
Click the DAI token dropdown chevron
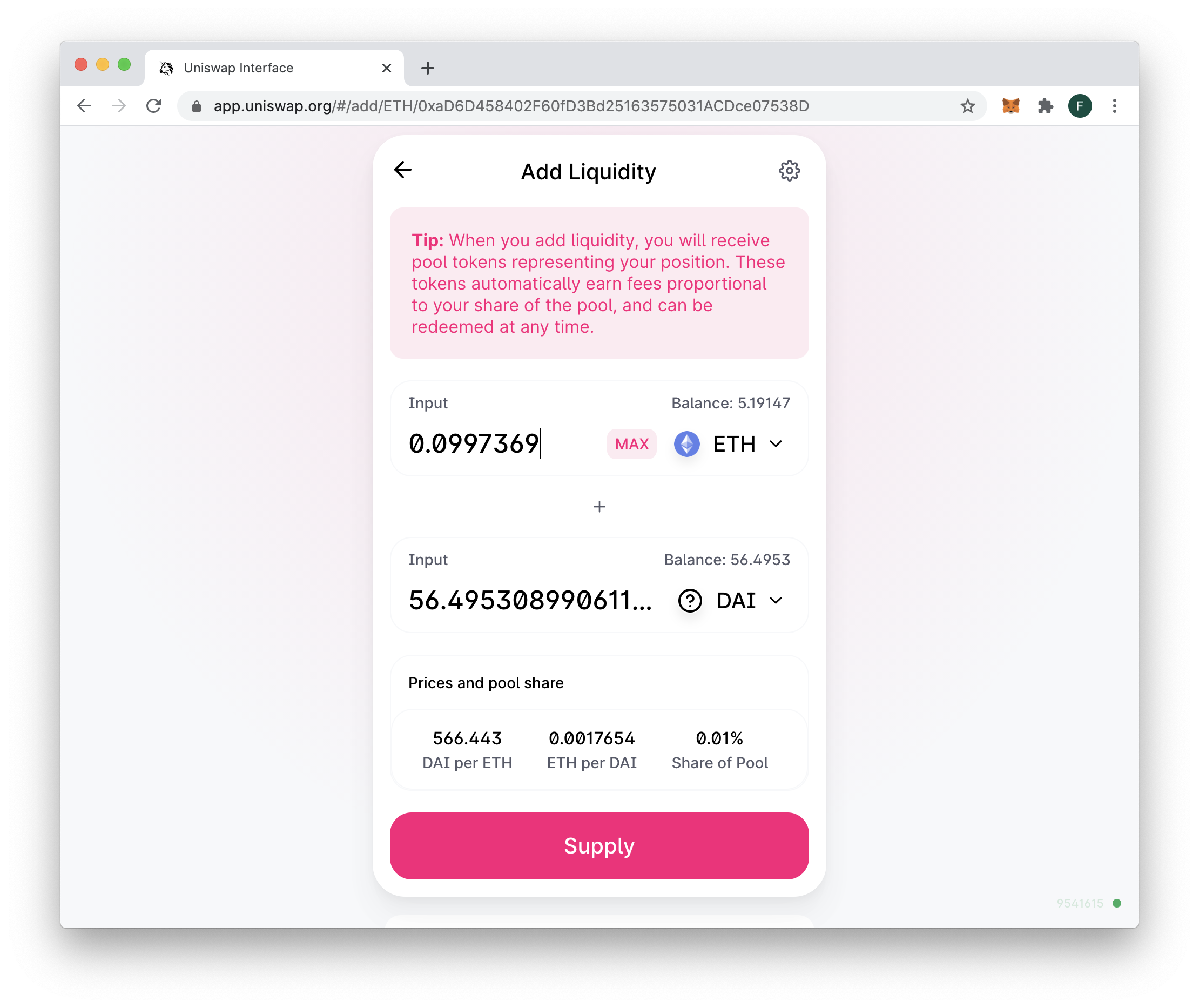tap(779, 601)
